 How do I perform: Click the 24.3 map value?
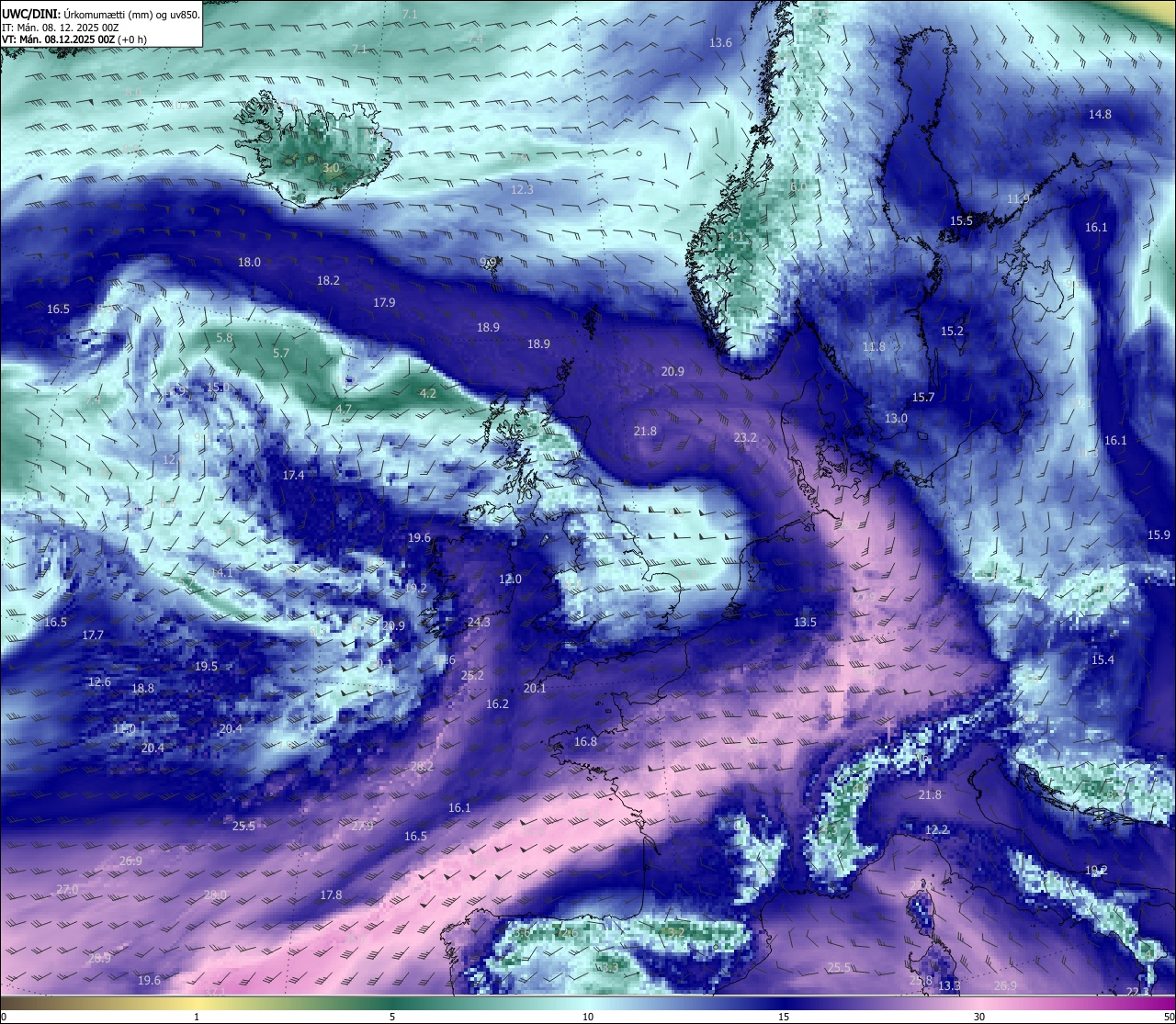[479, 622]
